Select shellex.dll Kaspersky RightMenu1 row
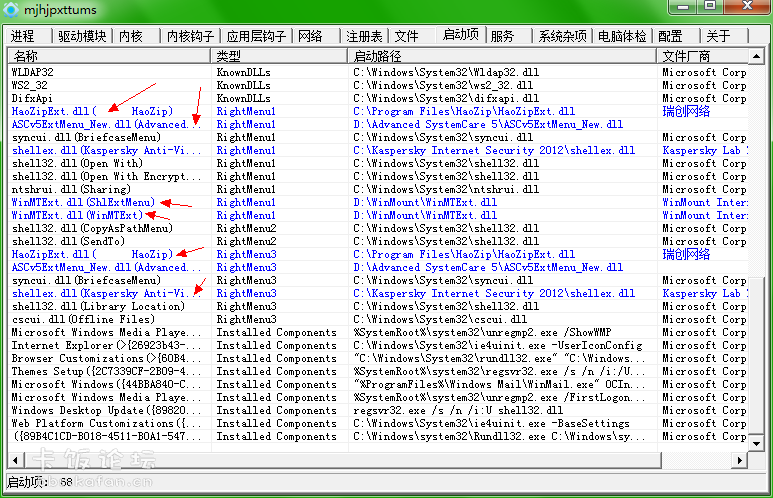The image size is (773, 498). (378, 150)
